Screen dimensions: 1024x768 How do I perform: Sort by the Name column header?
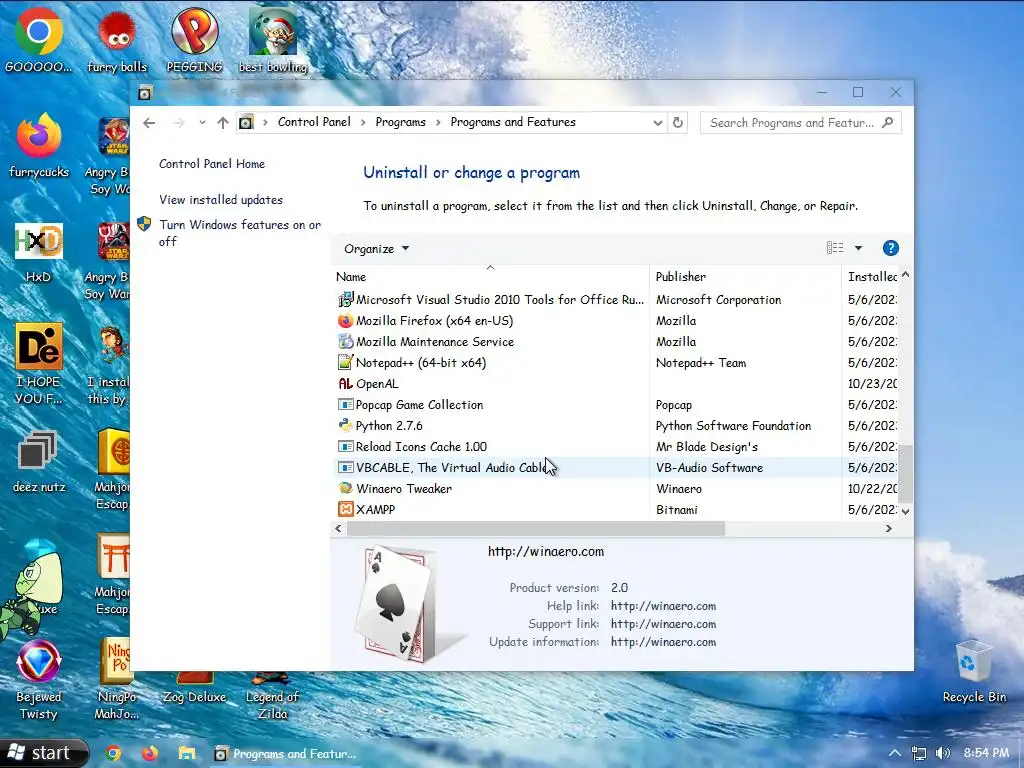(x=490, y=276)
